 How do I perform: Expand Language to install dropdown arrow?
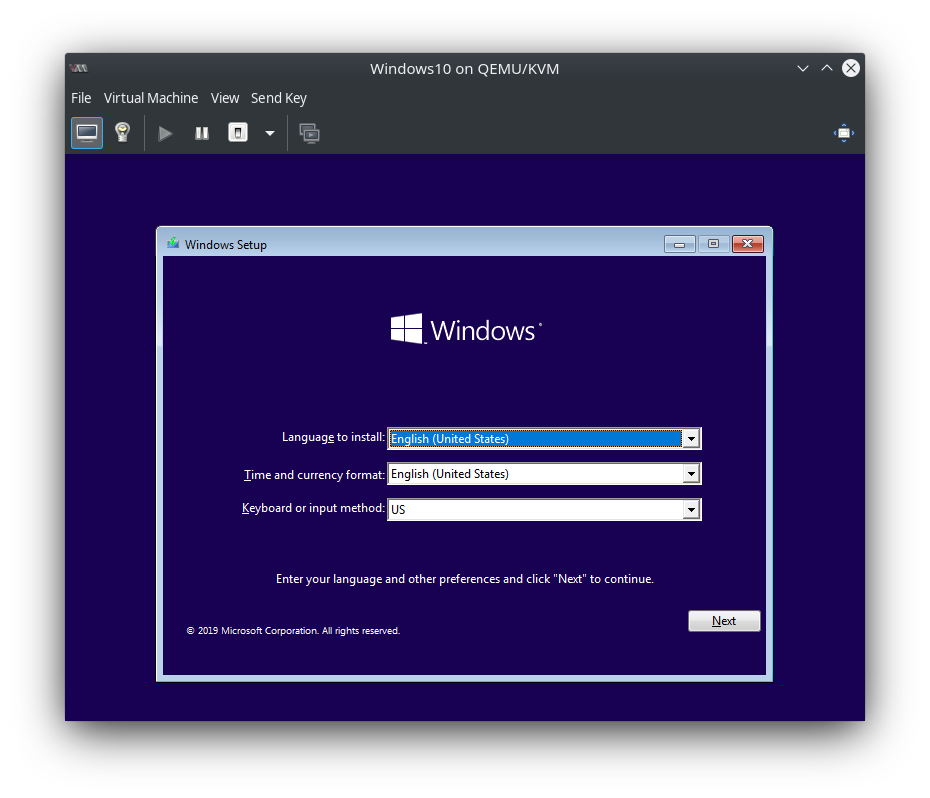click(691, 438)
